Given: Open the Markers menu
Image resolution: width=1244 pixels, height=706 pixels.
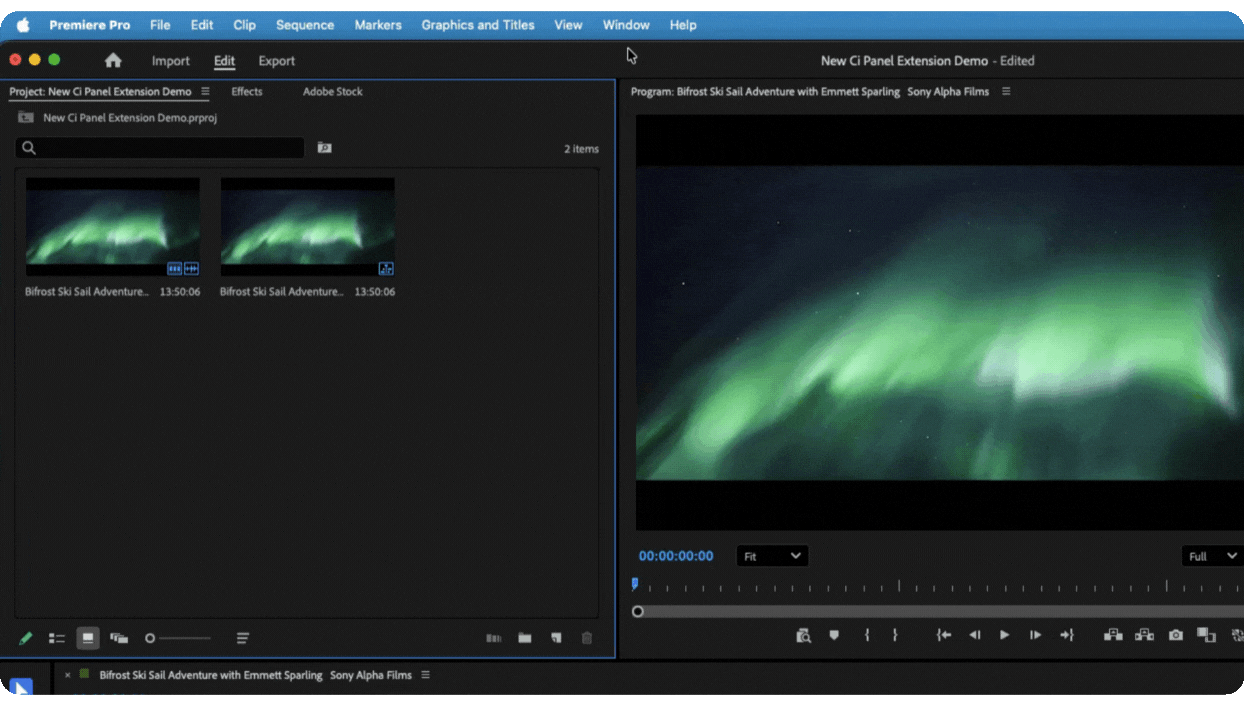Looking at the screenshot, I should [378, 25].
